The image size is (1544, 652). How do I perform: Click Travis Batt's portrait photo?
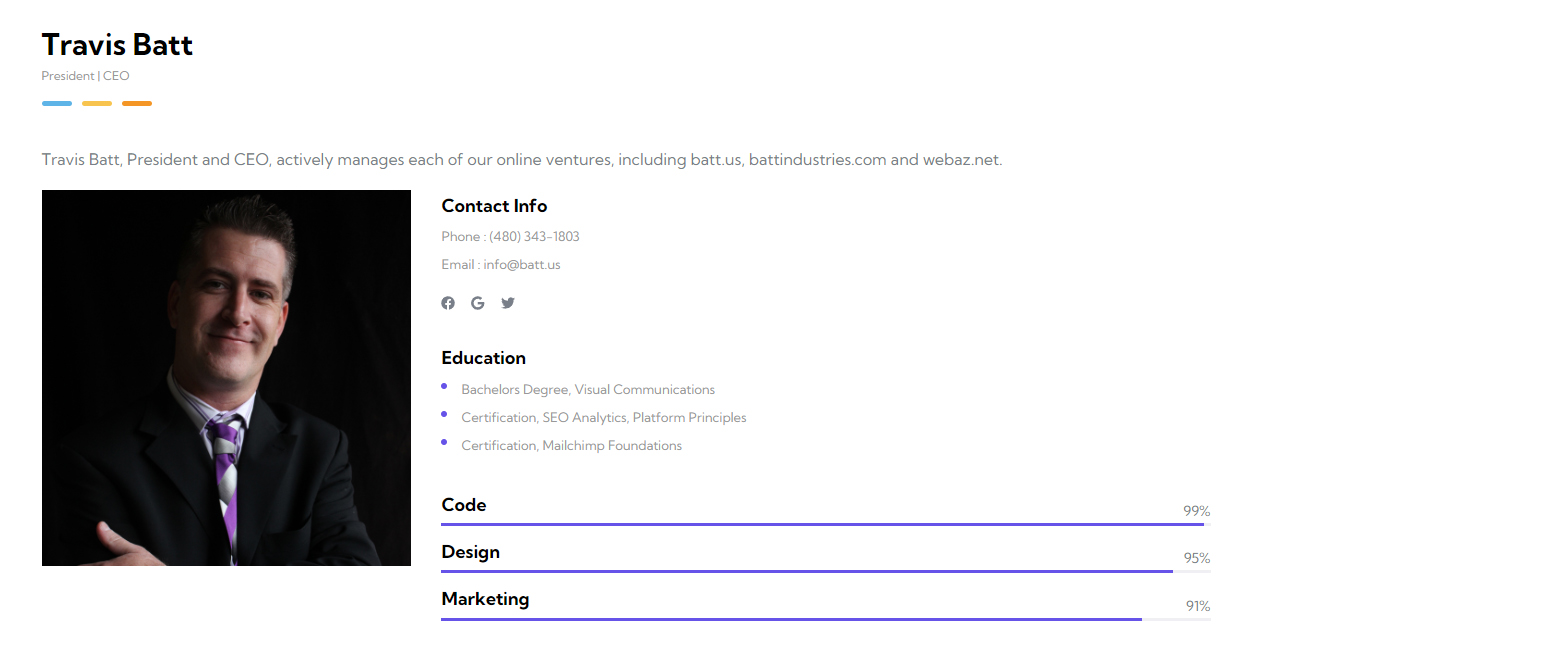pyautogui.click(x=226, y=378)
